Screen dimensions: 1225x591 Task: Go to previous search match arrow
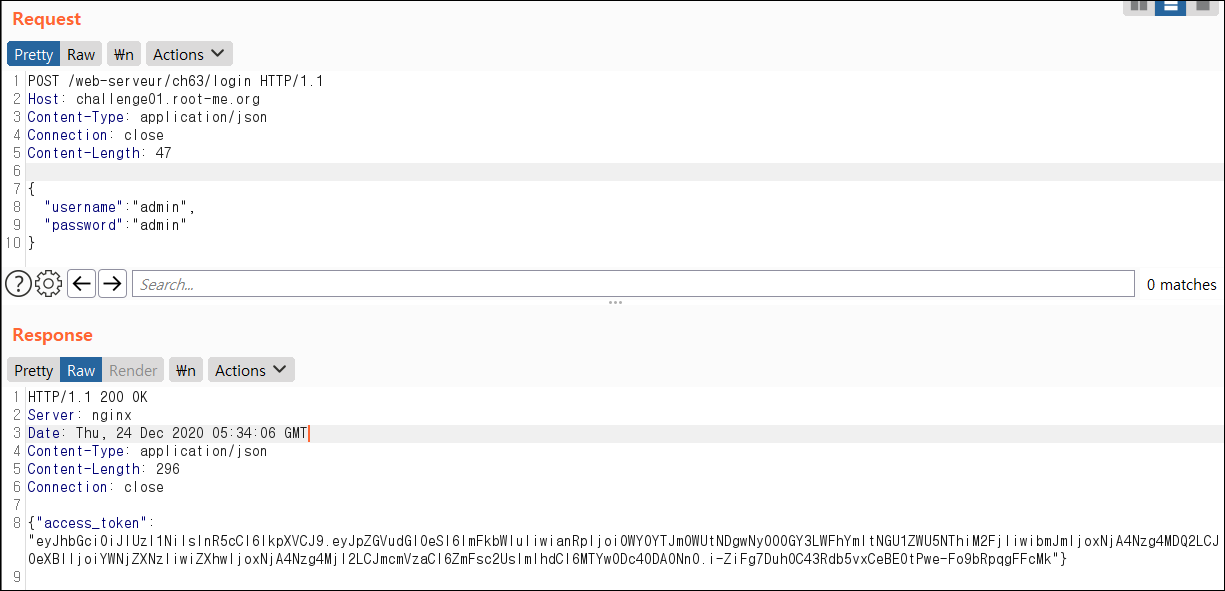tap(82, 285)
